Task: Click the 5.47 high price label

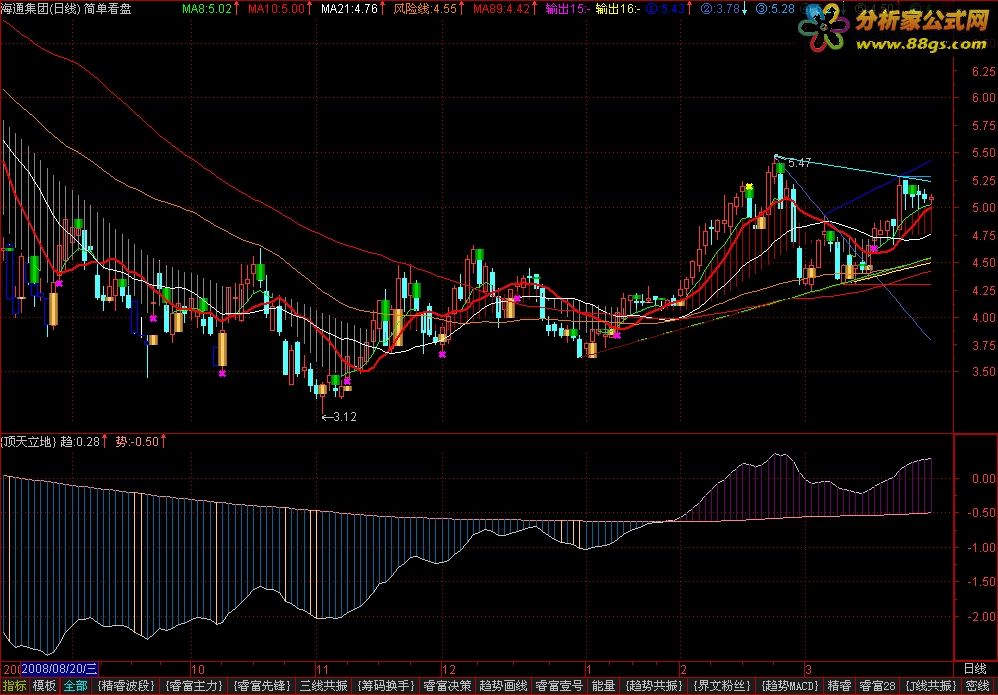Action: 799,163
